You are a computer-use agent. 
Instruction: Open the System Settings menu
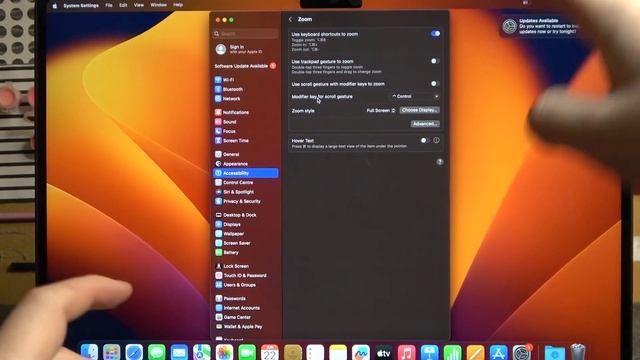(81, 6)
